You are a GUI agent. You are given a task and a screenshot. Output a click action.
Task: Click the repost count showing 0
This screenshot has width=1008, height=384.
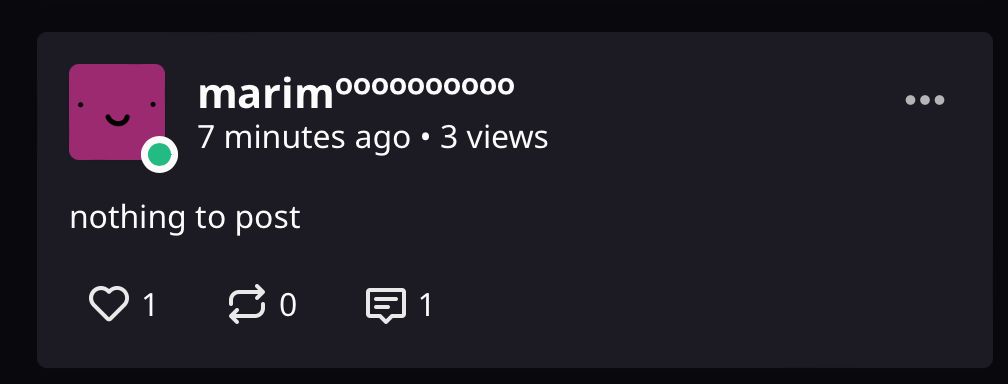(x=288, y=304)
